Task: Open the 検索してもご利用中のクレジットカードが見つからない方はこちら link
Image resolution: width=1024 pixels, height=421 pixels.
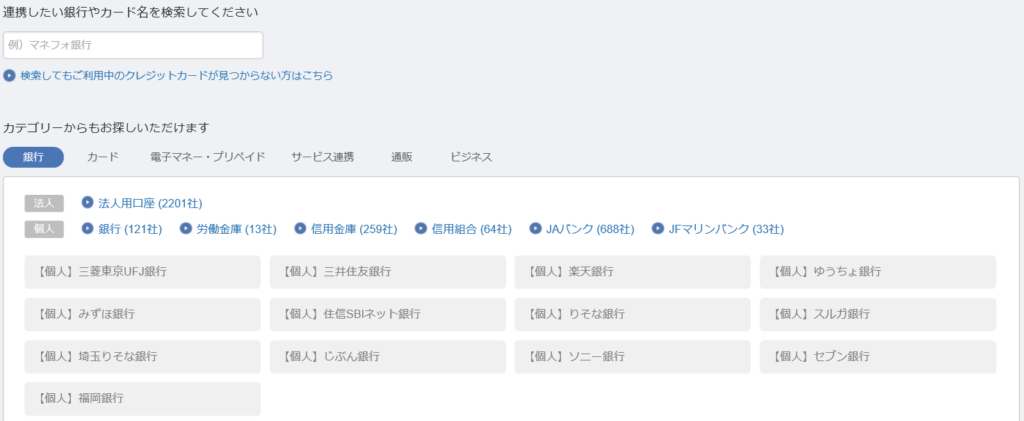Action: [x=176, y=76]
